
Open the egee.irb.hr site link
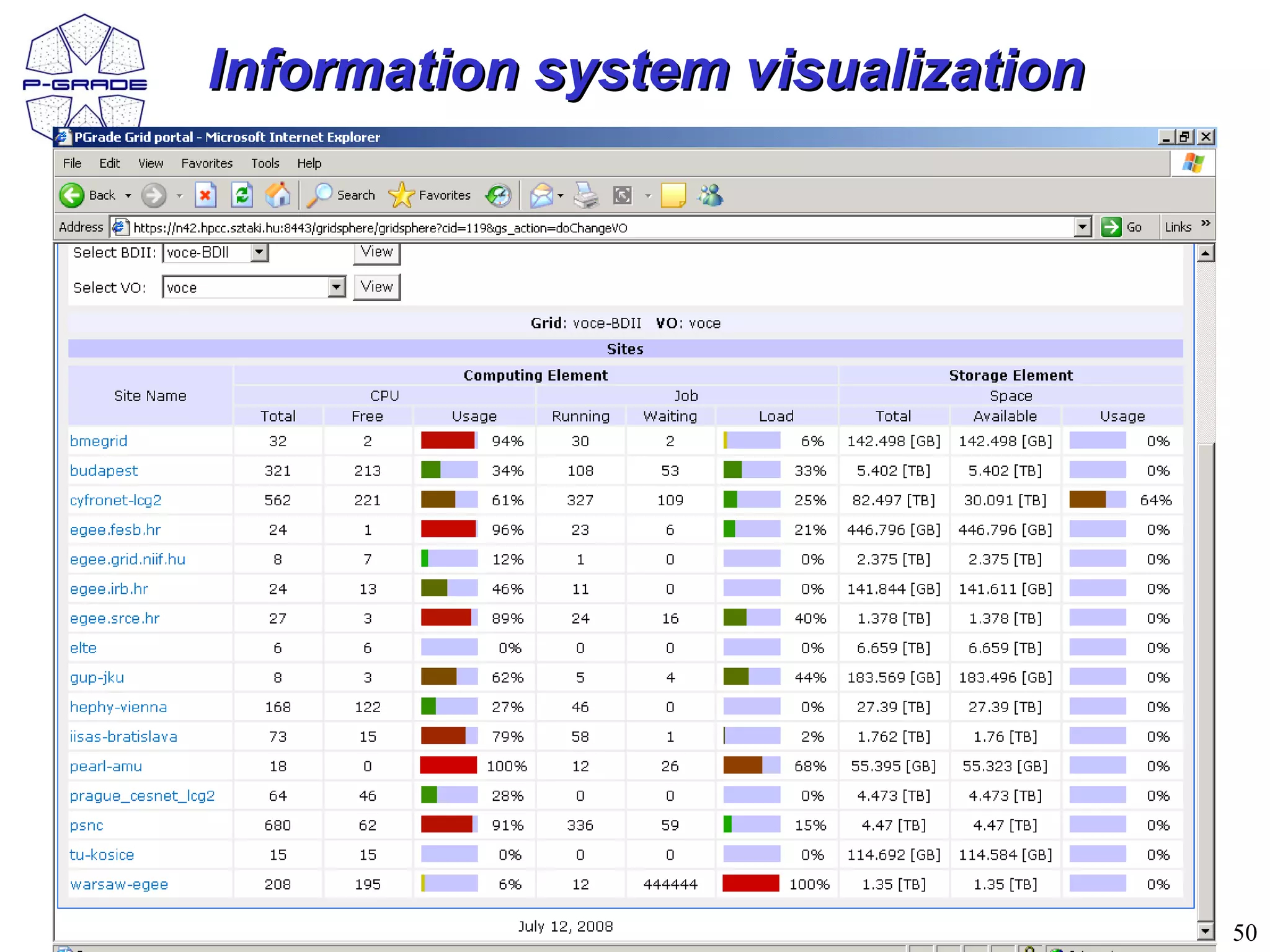109,589
